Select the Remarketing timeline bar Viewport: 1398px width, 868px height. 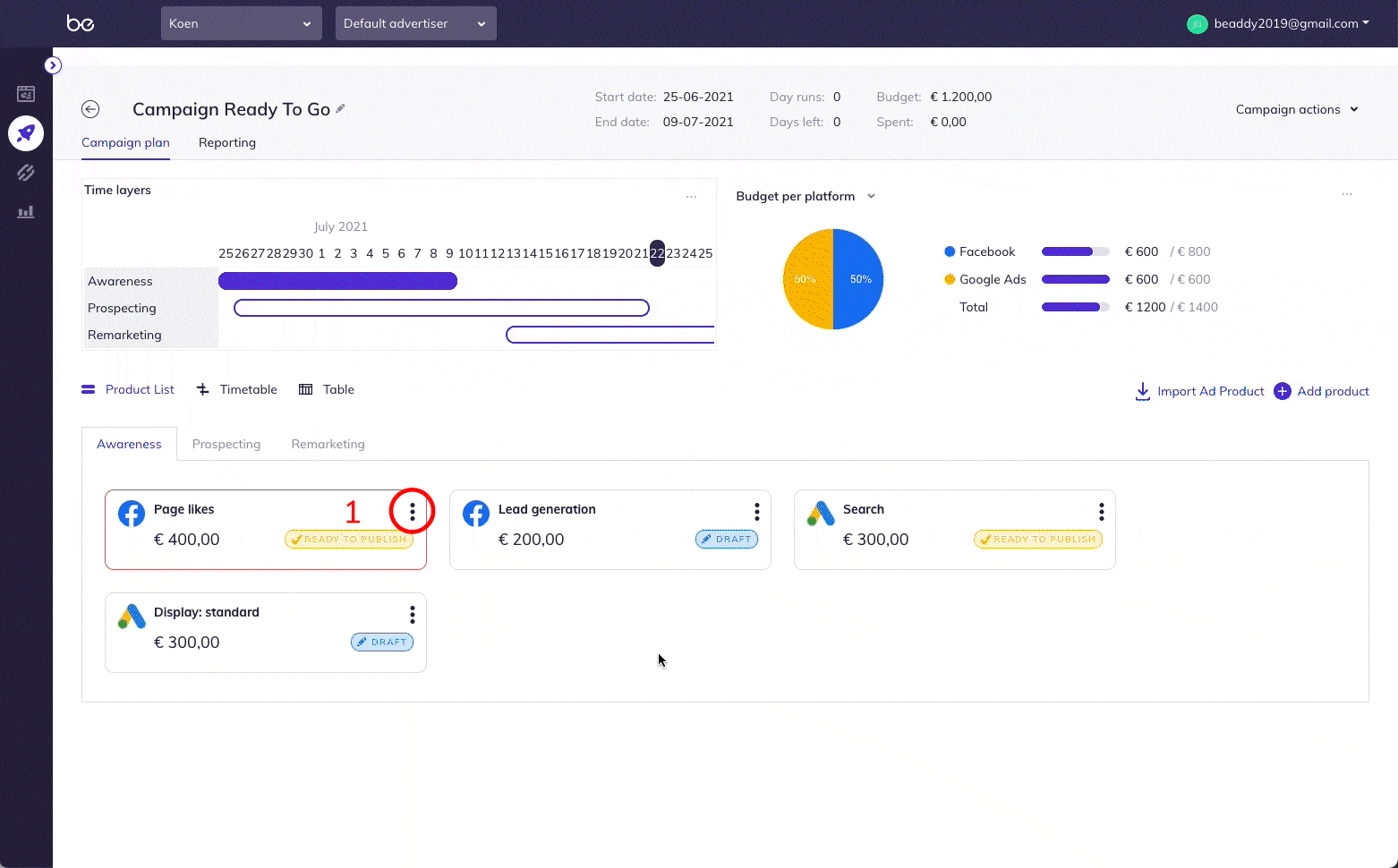click(x=610, y=335)
